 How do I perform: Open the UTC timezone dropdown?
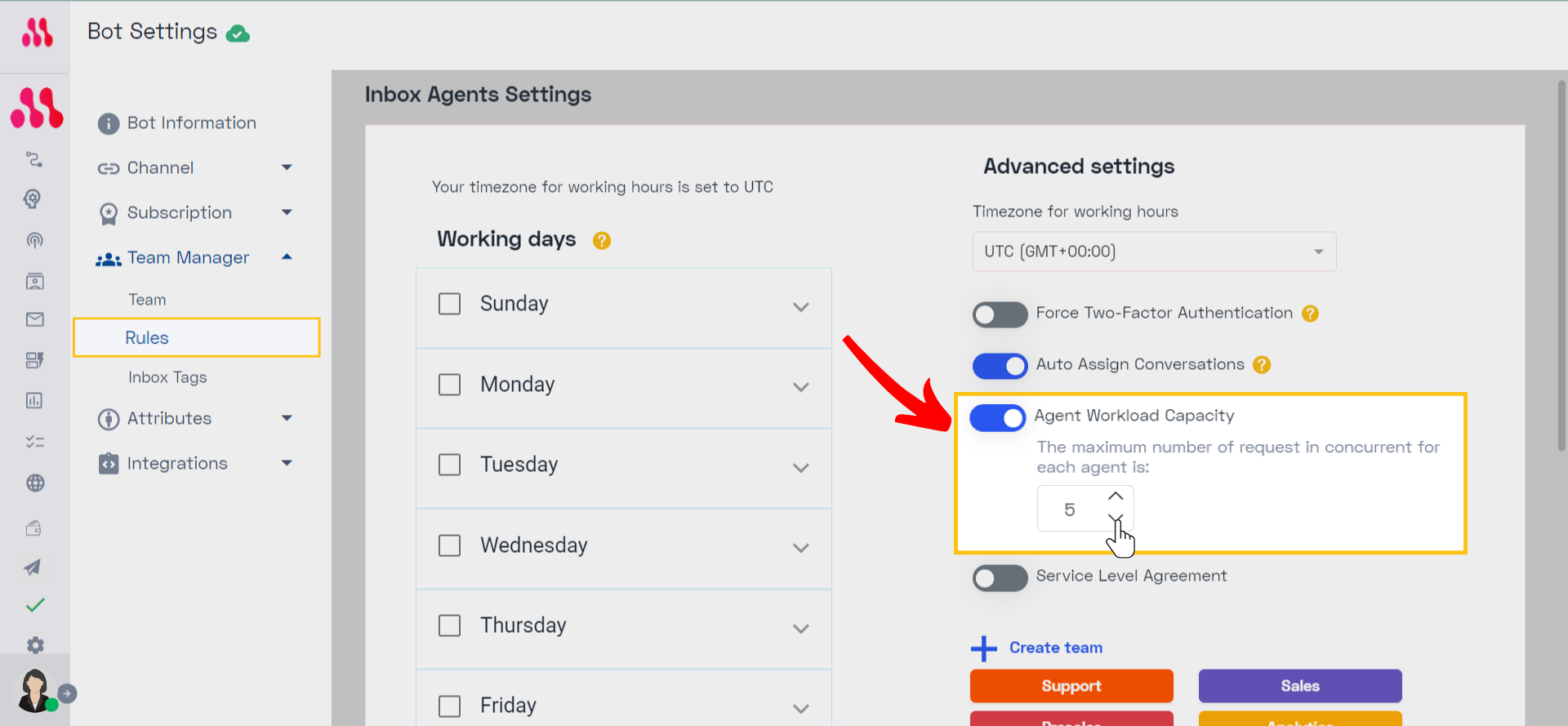[1154, 252]
